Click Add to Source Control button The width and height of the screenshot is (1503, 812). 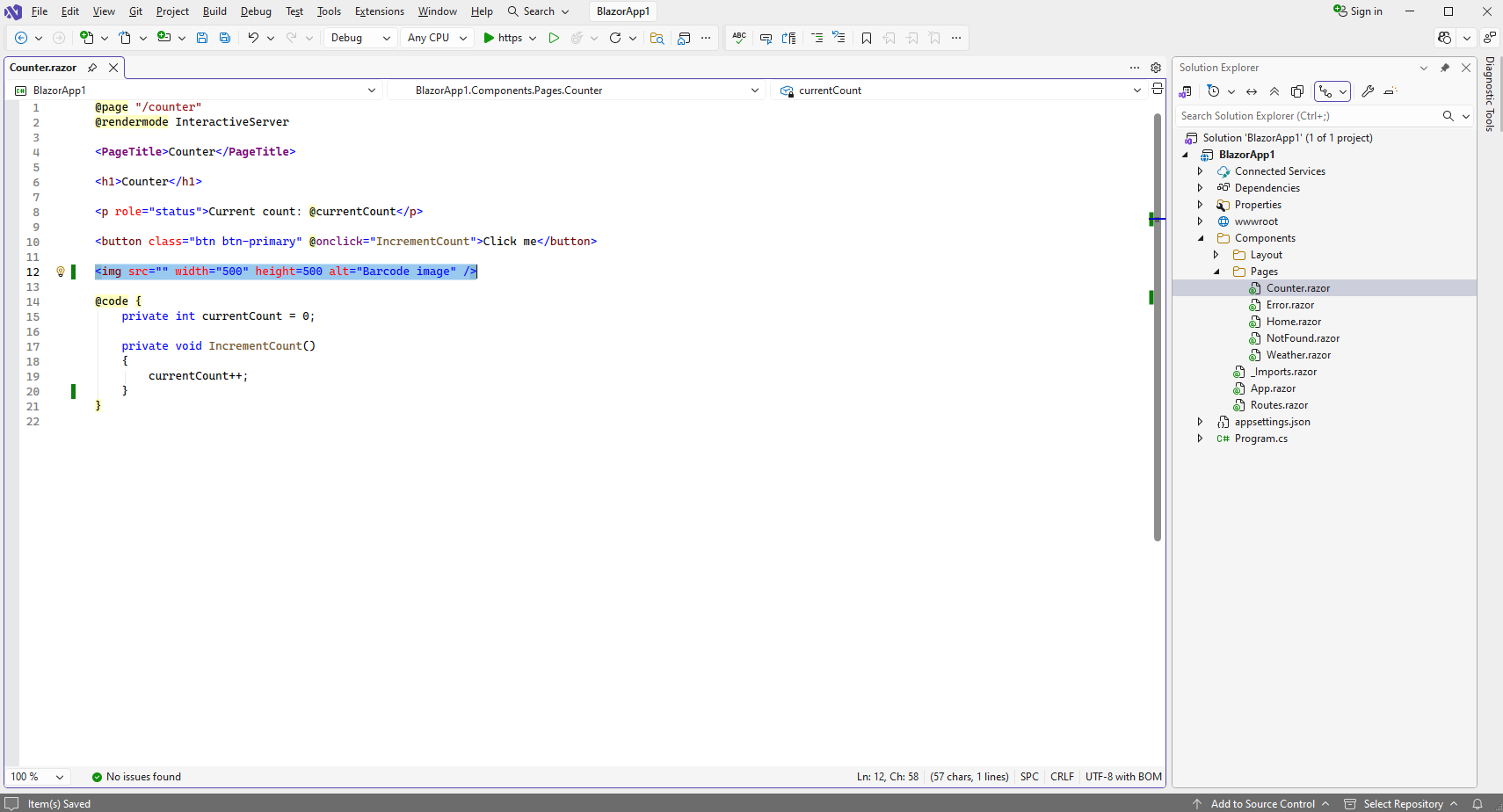(1262, 803)
